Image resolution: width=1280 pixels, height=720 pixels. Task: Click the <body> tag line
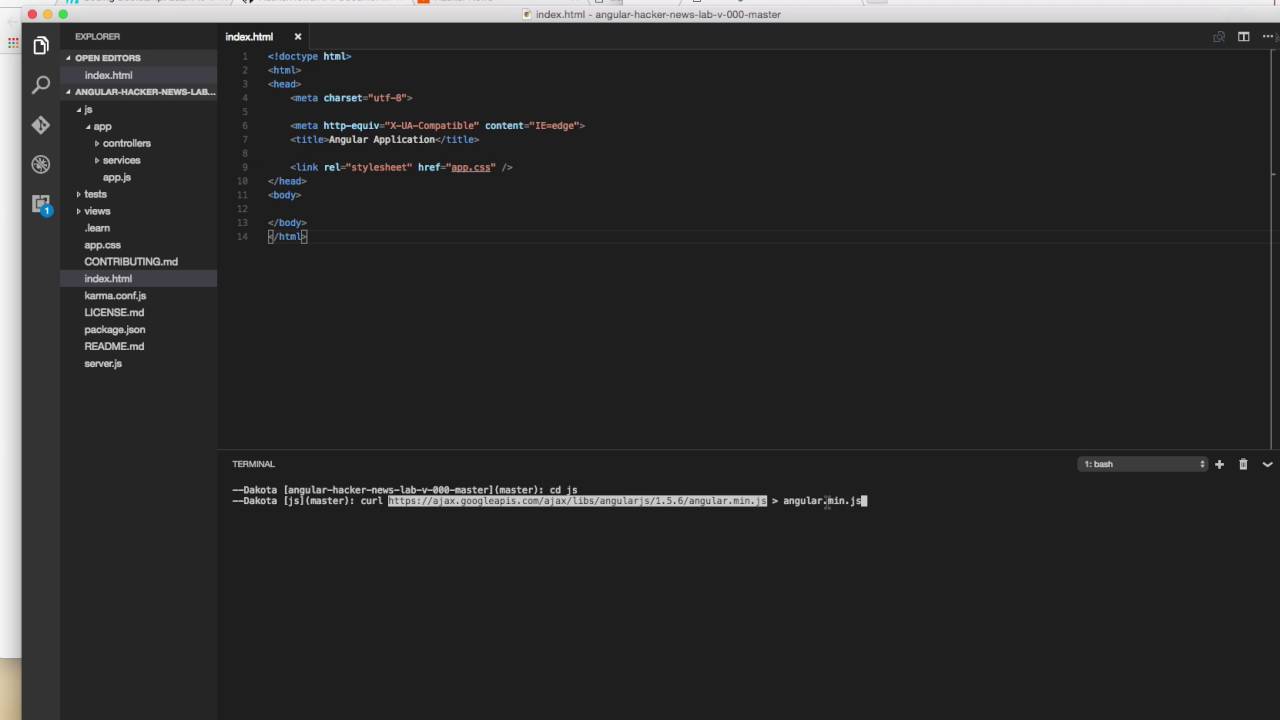284,195
